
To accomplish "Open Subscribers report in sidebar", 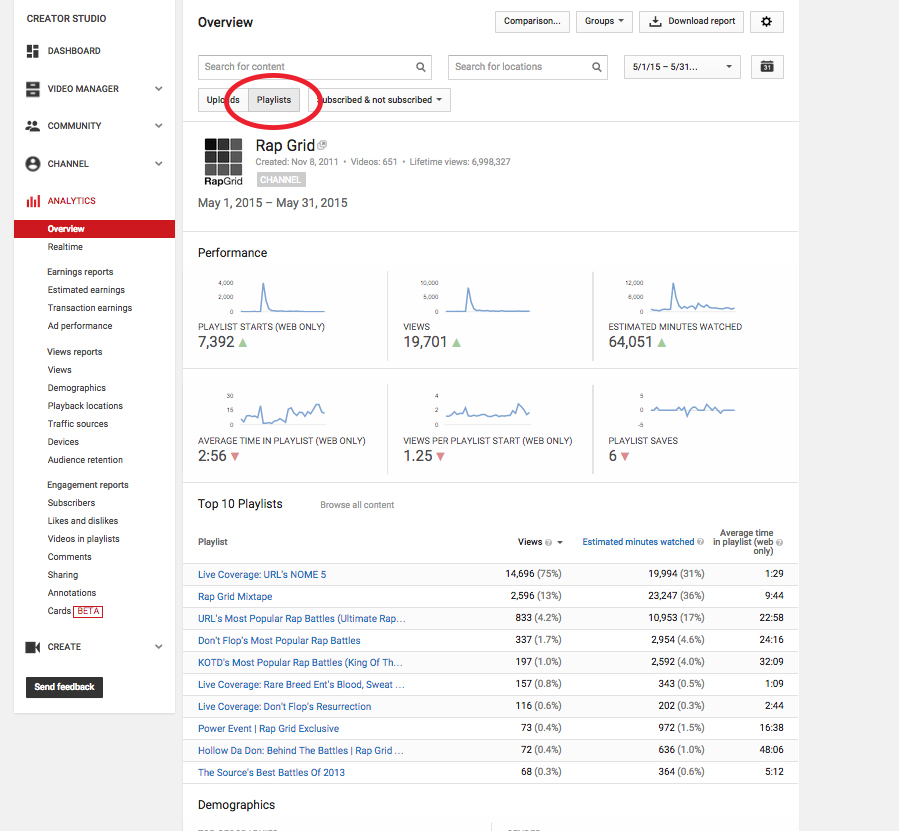I will tap(71, 504).
